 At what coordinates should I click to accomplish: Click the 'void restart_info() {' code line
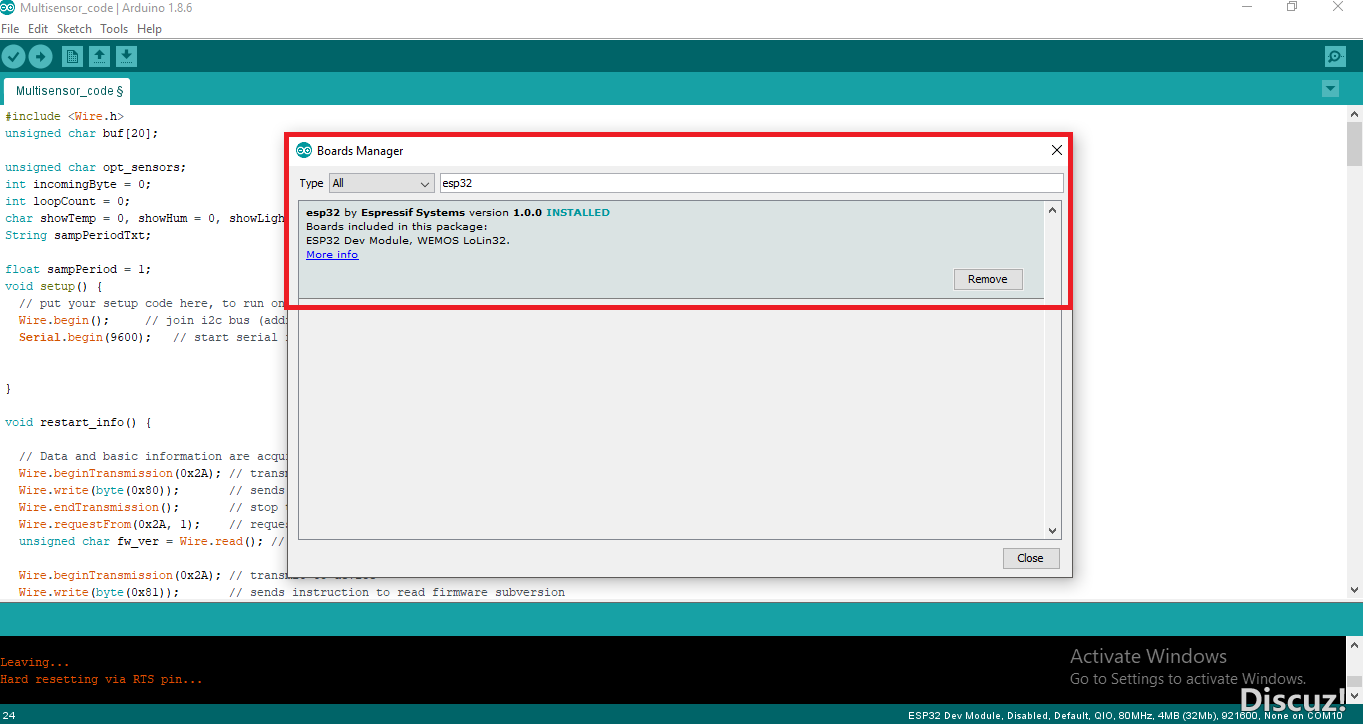point(78,422)
